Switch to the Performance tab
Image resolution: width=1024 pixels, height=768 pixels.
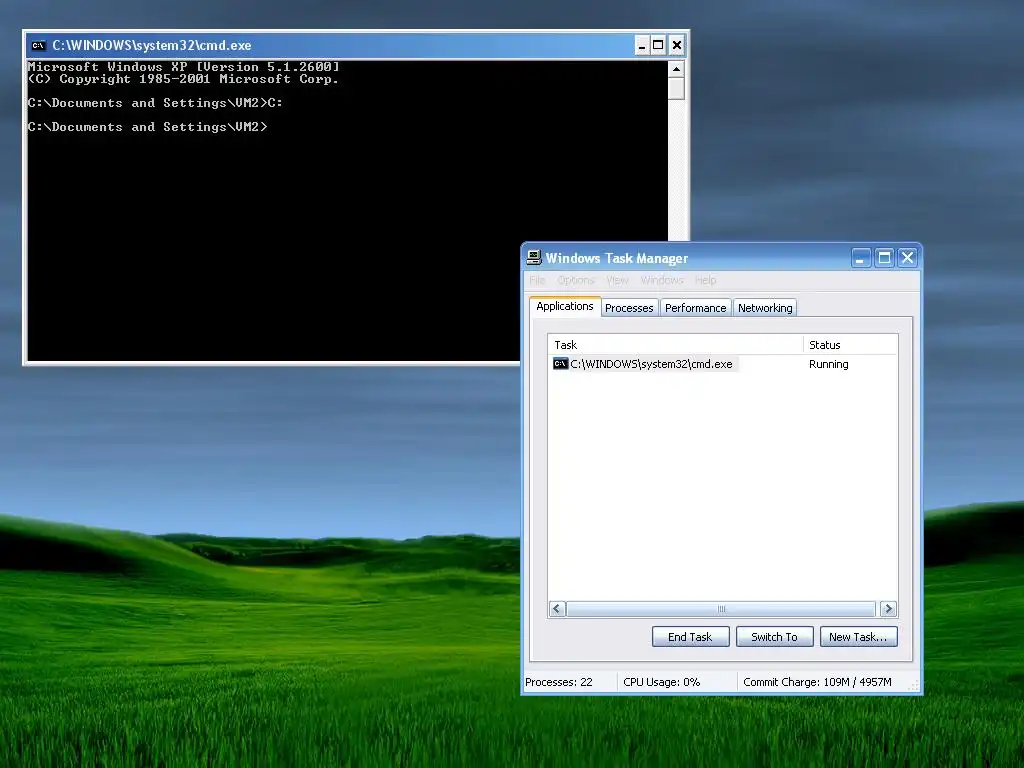click(696, 308)
